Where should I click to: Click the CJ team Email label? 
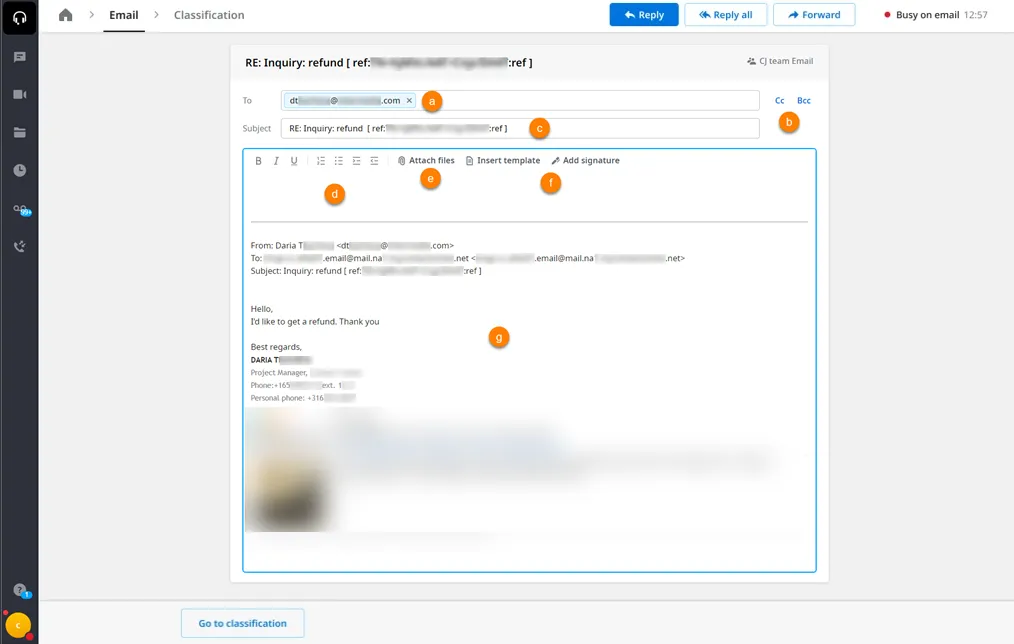(780, 61)
